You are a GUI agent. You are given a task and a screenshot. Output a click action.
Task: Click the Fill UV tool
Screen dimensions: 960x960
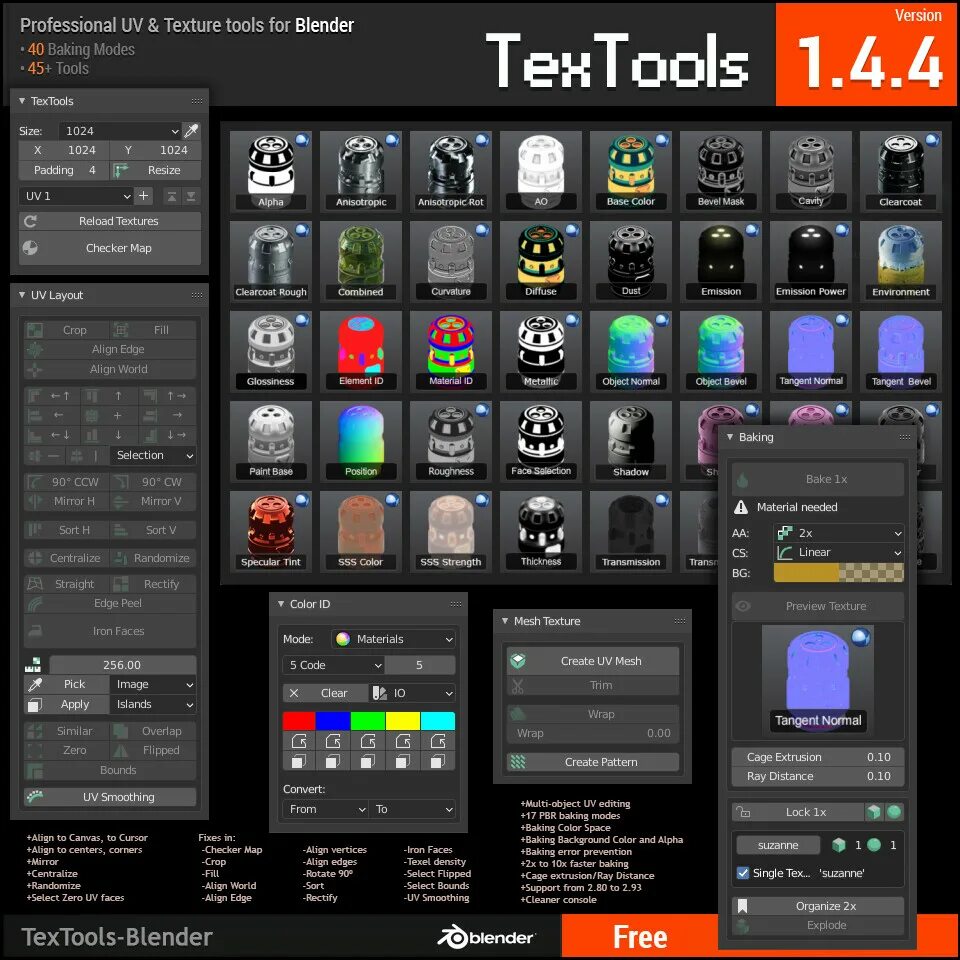pyautogui.click(x=154, y=330)
